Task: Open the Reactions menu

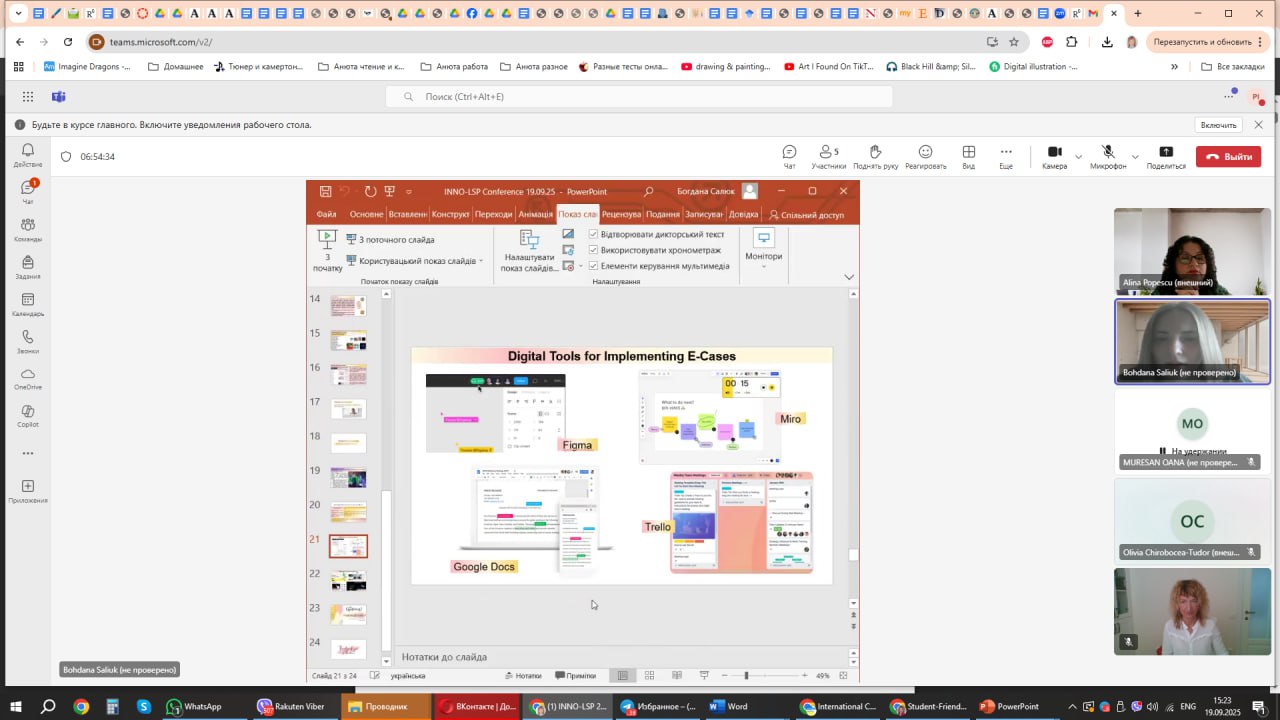Action: coord(925,156)
